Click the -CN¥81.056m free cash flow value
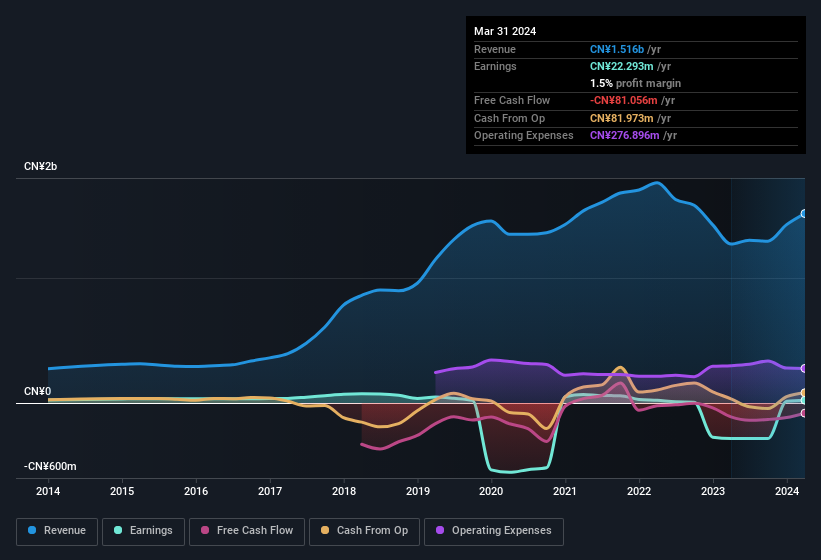This screenshot has width=821, height=560. tap(624, 100)
